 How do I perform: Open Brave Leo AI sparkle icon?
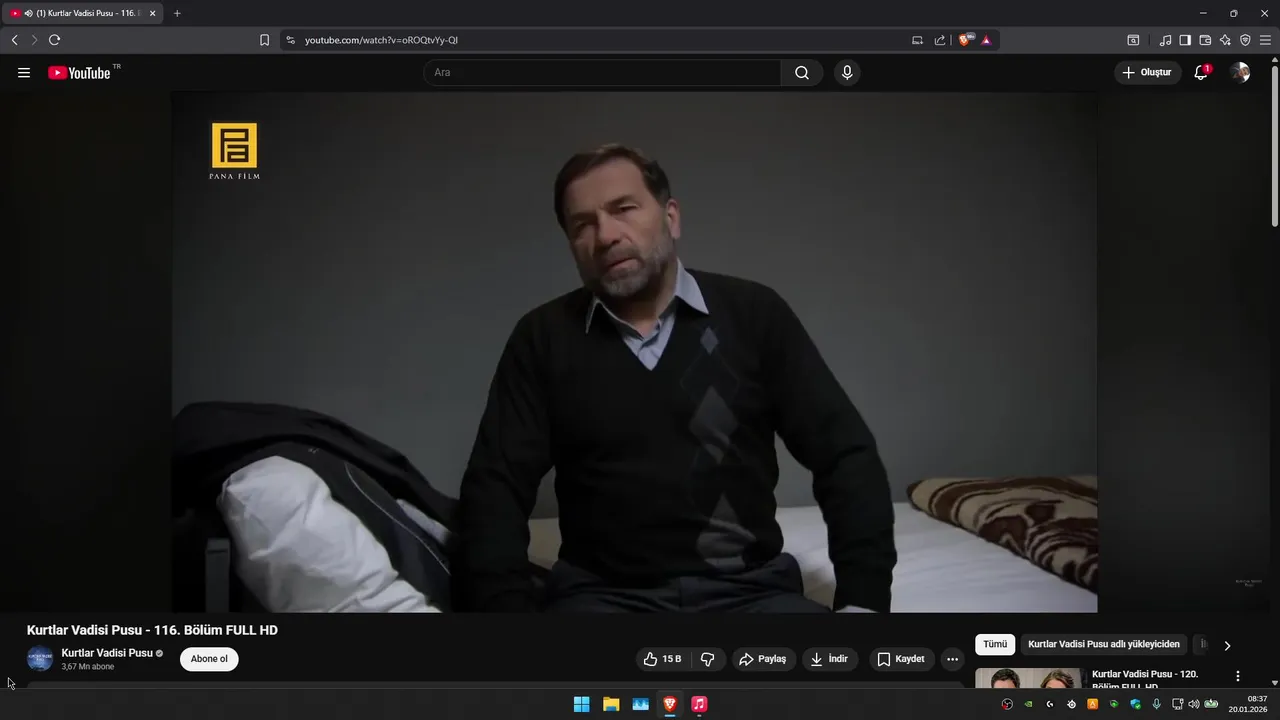pyautogui.click(x=1225, y=40)
